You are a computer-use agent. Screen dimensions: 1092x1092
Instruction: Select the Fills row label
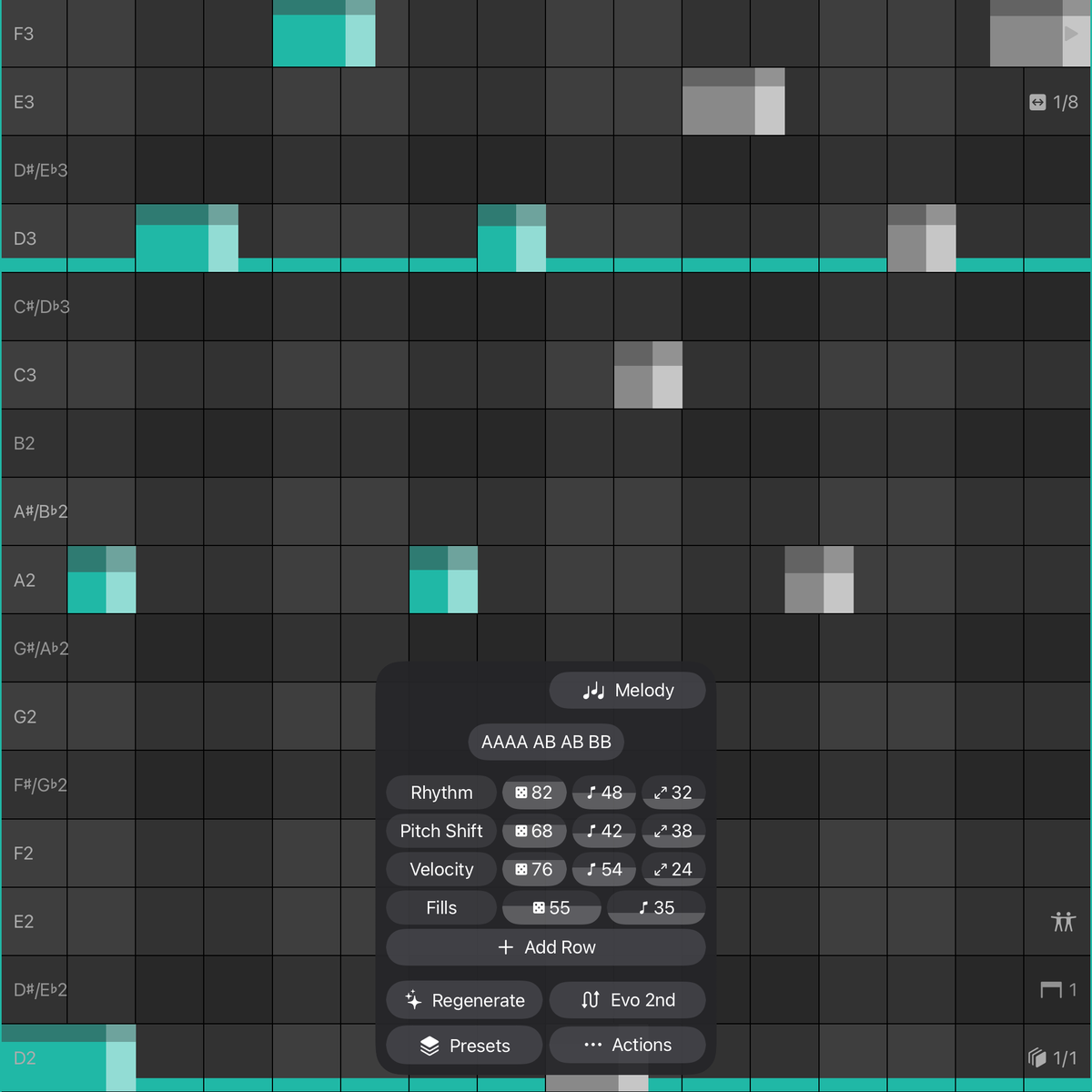point(441,907)
